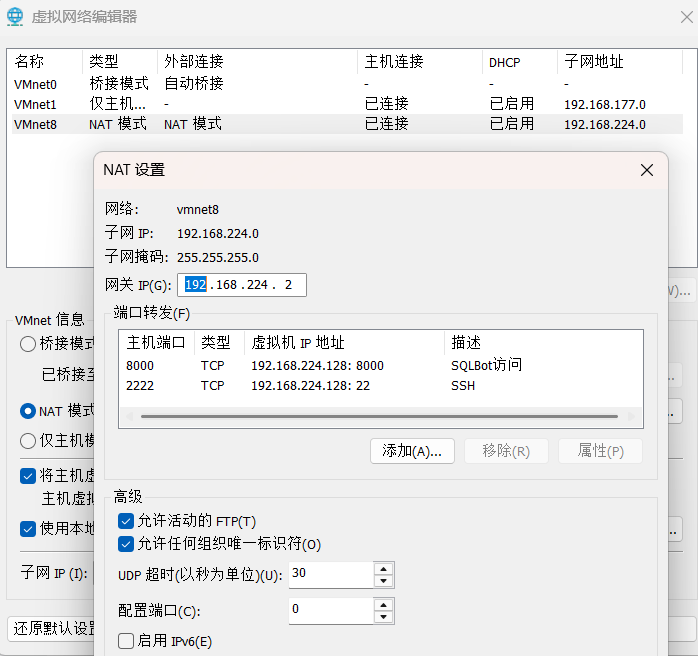
Task: Close the NAT 设置 dialog
Action: coord(646,170)
